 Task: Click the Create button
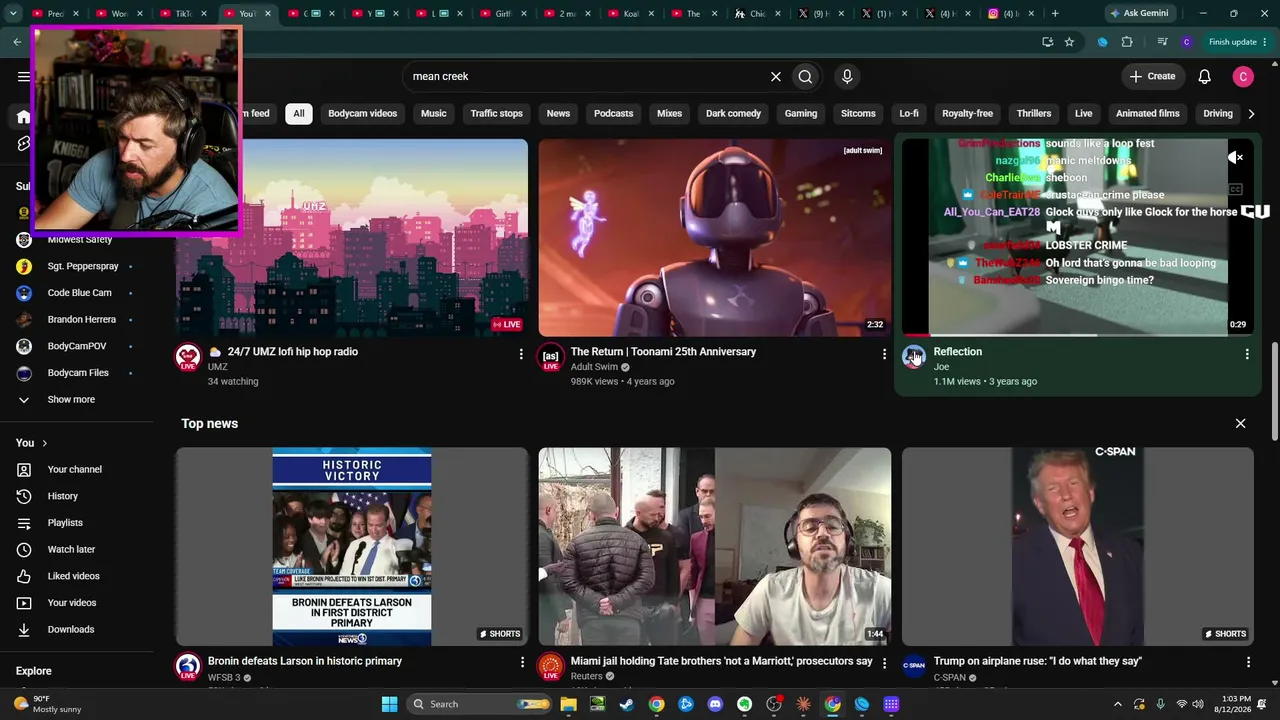click(1152, 76)
